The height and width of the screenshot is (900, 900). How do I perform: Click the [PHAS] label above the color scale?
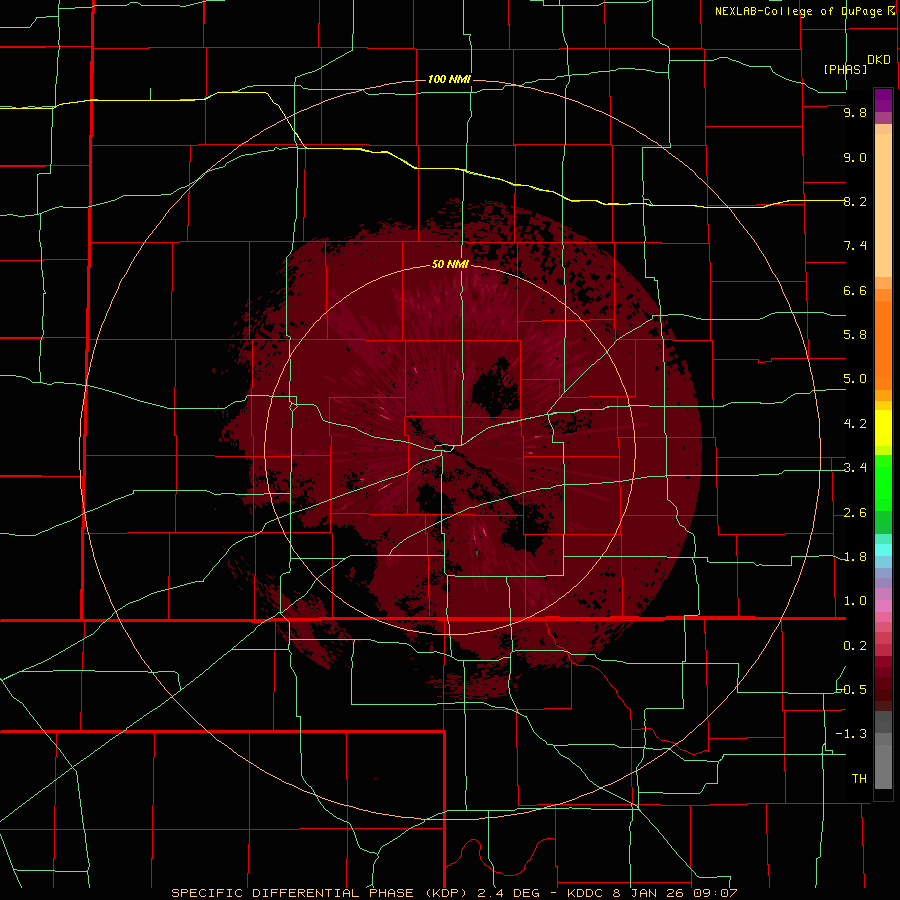(845, 69)
